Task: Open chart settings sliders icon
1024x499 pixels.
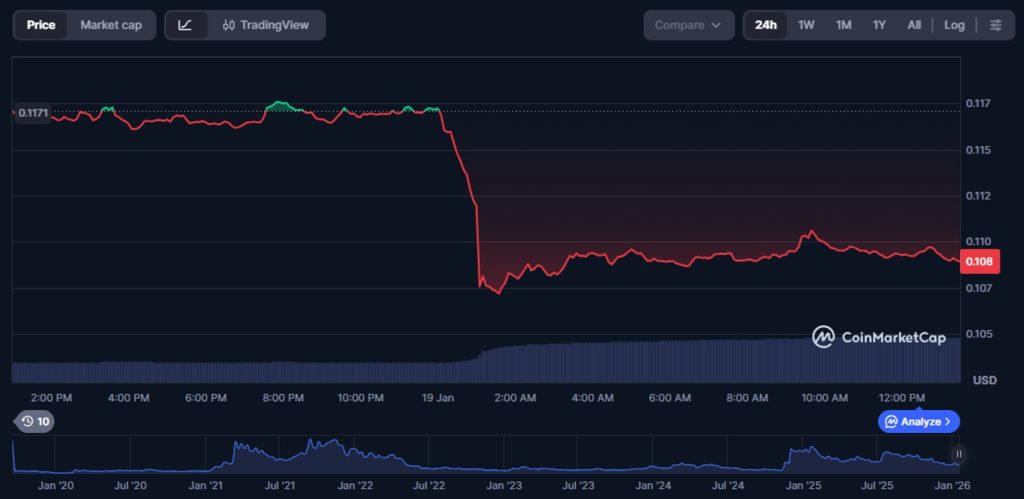Action: pos(995,25)
